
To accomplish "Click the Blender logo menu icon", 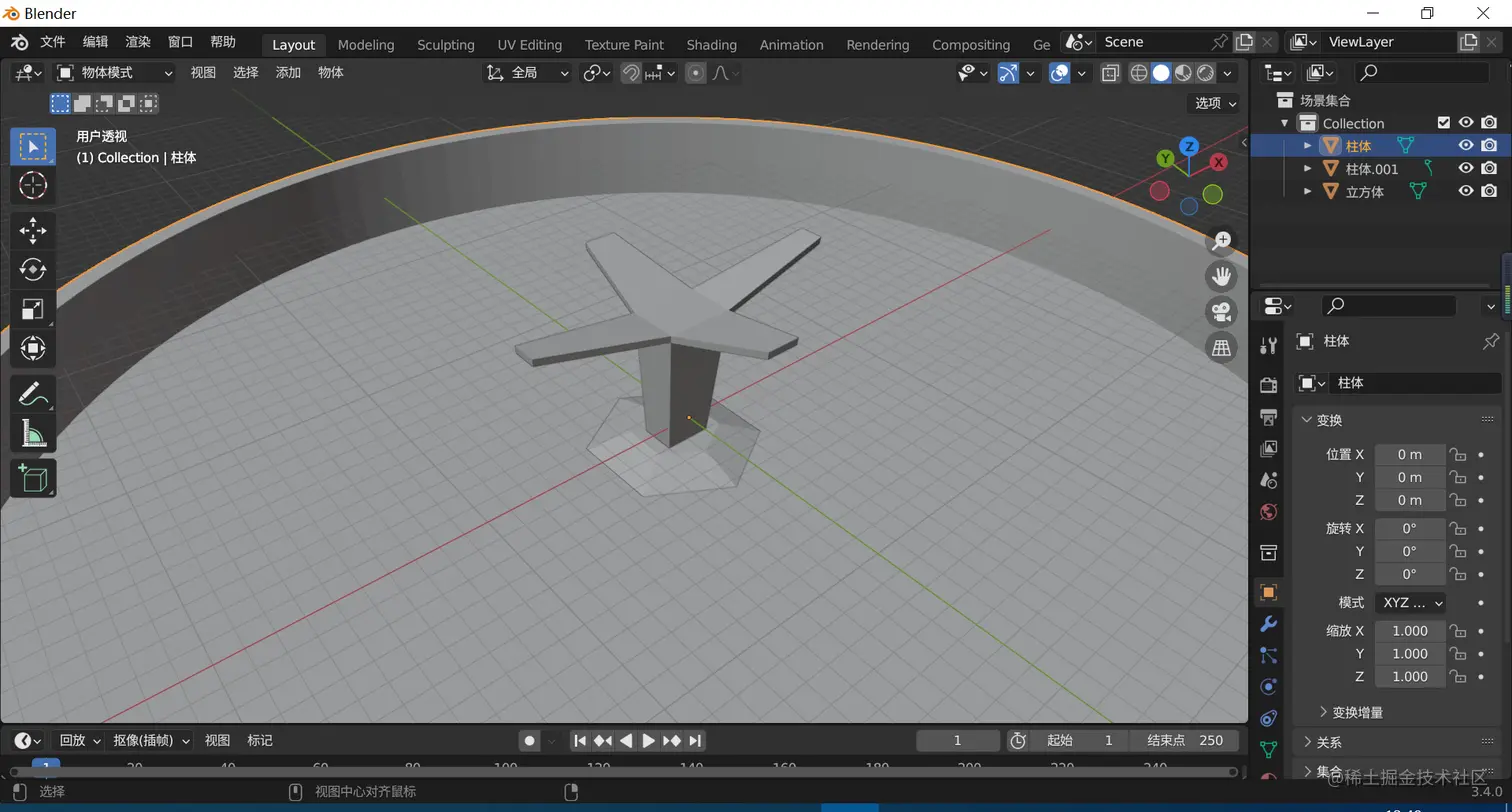I will pos(20,42).
